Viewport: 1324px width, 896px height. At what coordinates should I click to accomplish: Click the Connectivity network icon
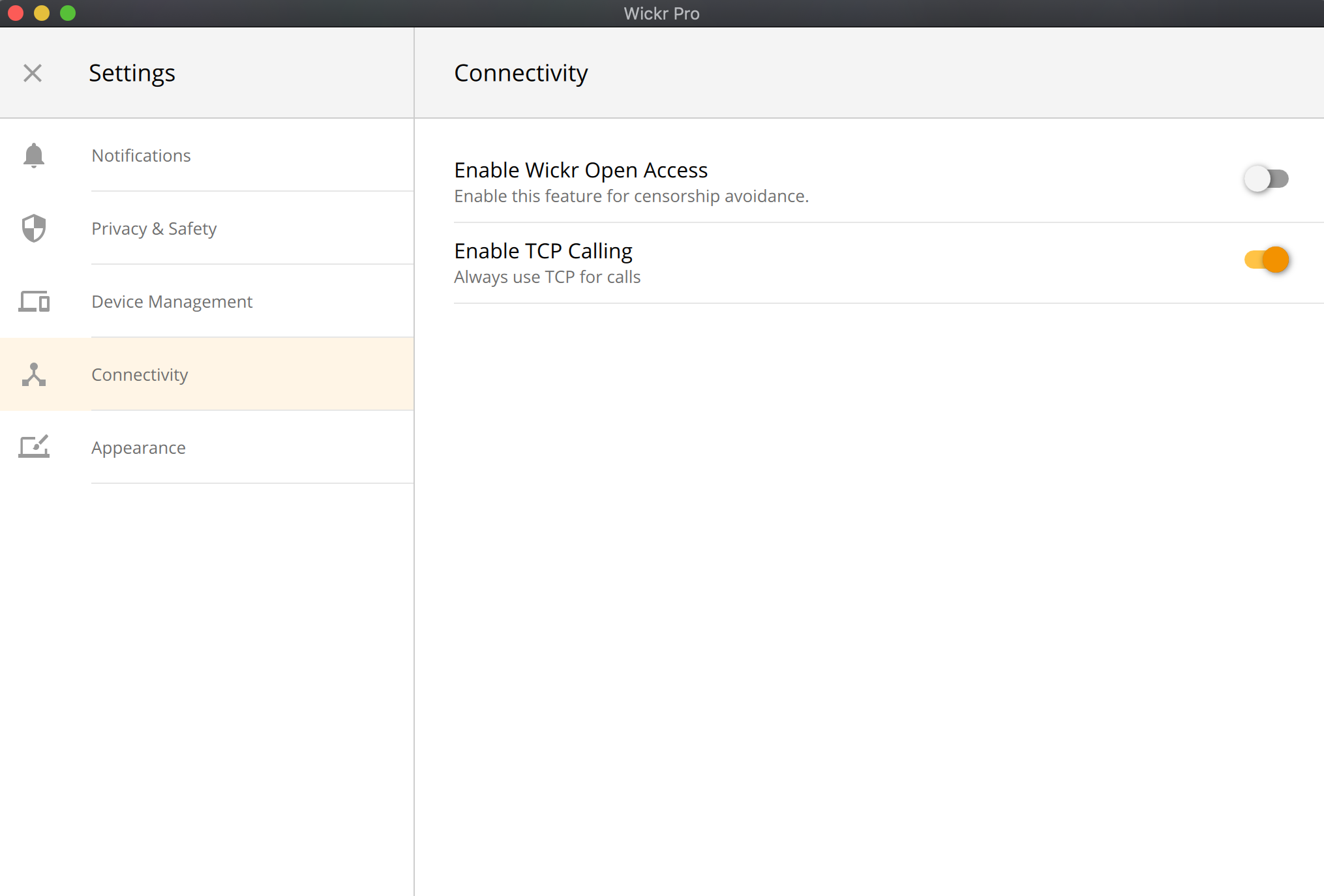point(34,374)
